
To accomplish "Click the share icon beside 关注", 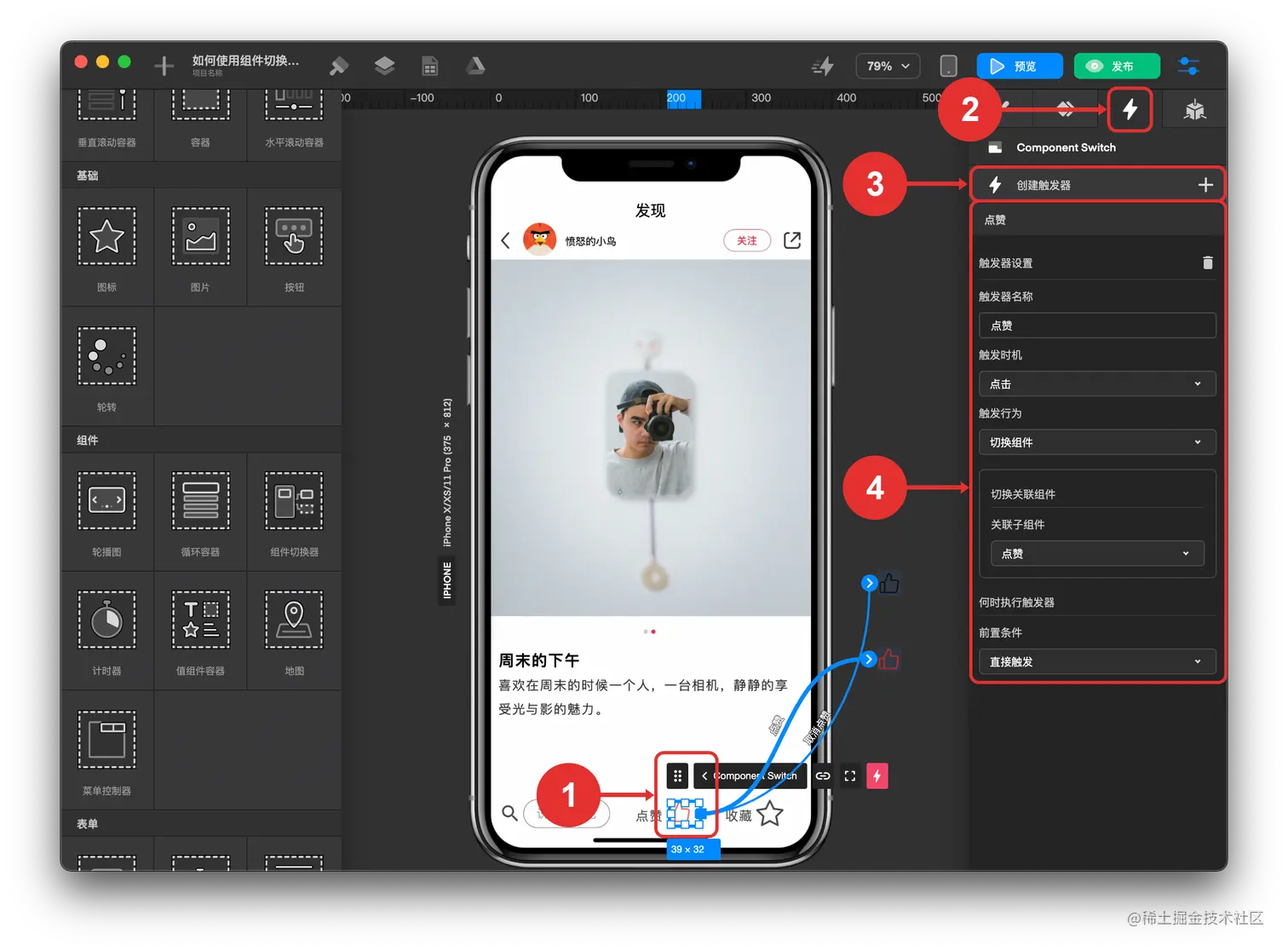I will pos(792,240).
